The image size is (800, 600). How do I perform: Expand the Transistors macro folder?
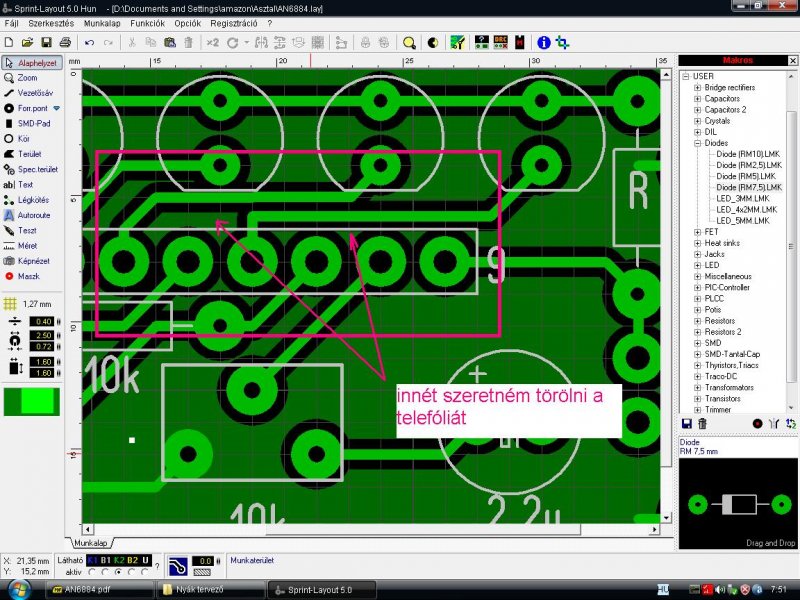(697, 398)
